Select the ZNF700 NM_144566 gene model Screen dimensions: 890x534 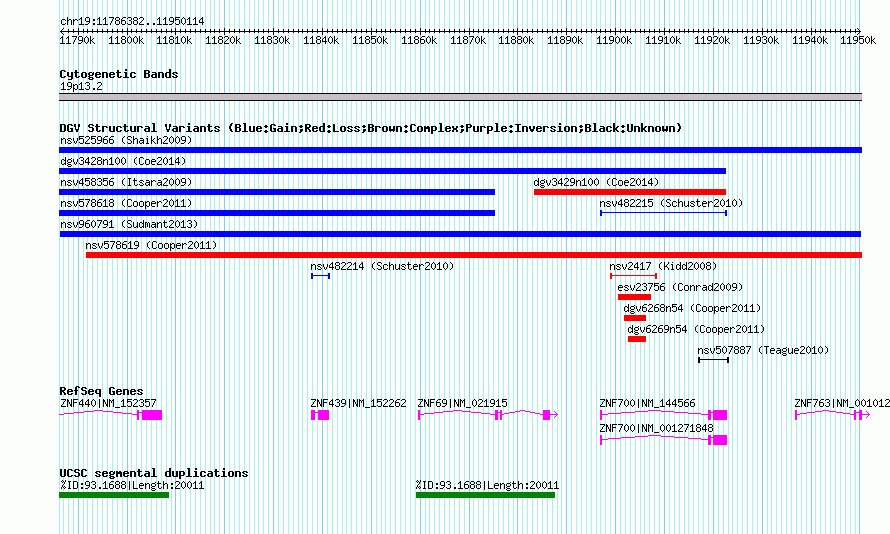point(664,415)
